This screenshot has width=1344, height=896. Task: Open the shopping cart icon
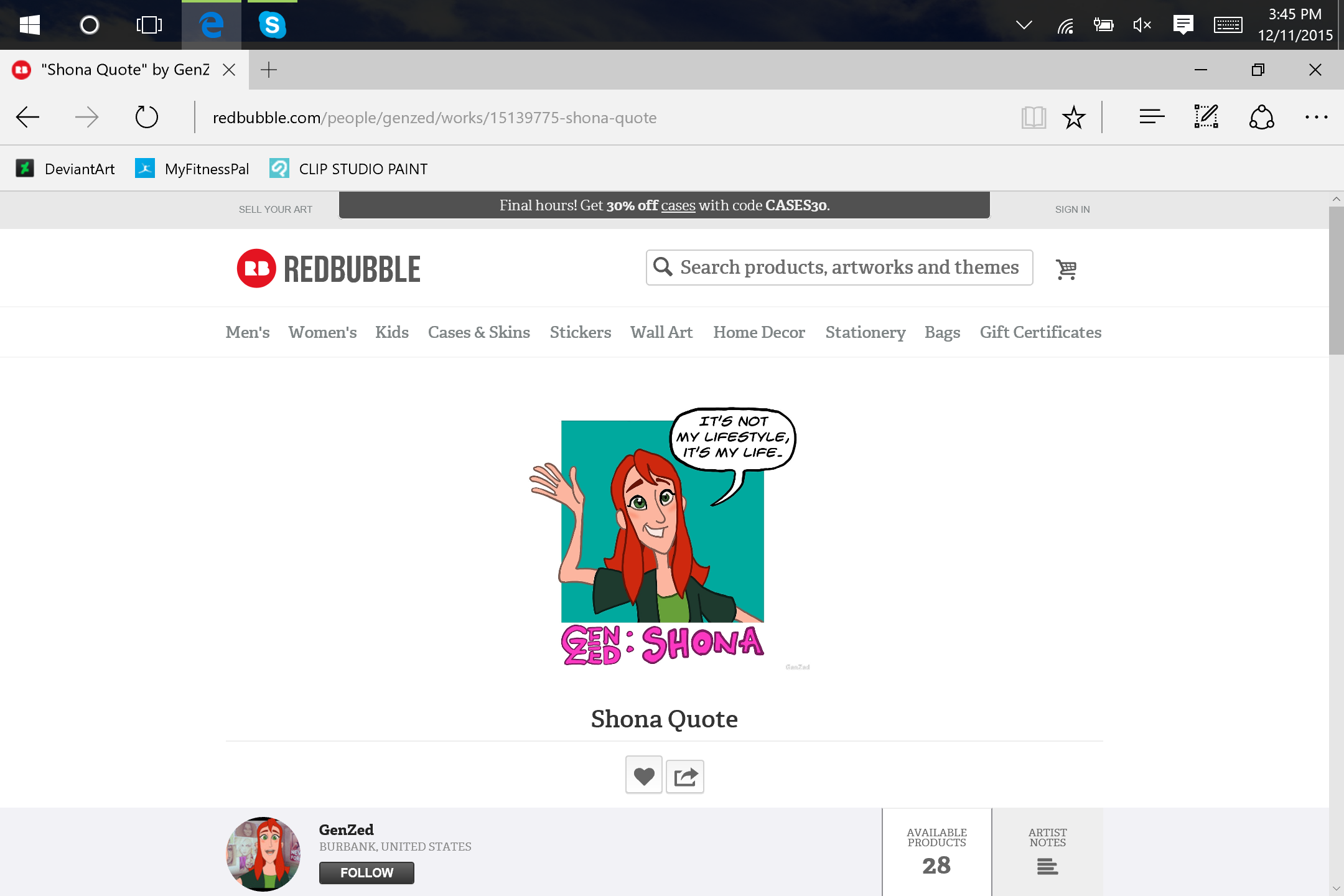(x=1066, y=269)
